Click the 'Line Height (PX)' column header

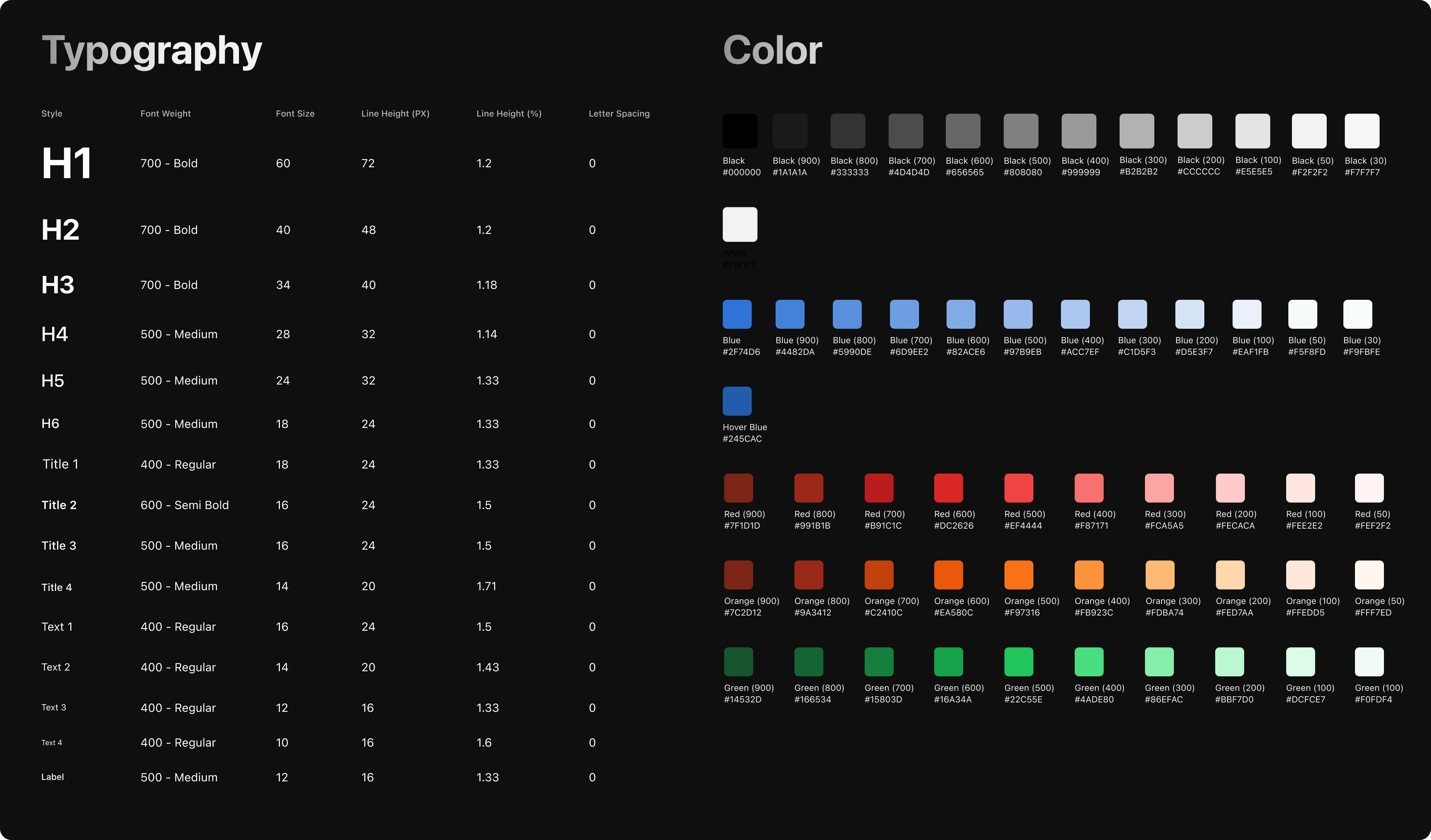(395, 114)
